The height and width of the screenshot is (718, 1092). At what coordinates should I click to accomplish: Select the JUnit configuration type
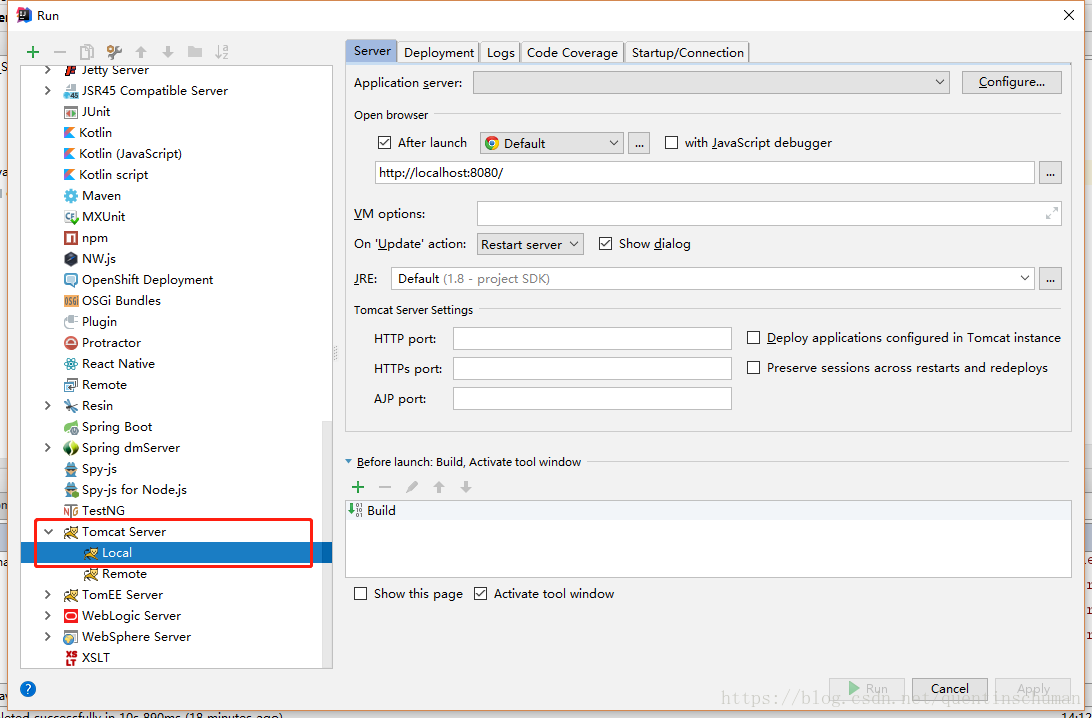95,111
